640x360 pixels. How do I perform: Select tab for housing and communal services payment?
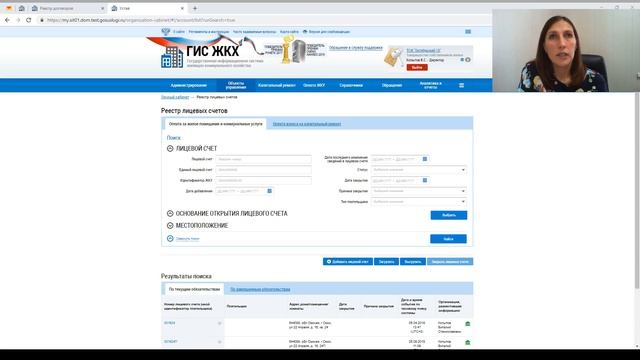pyautogui.click(x=216, y=124)
